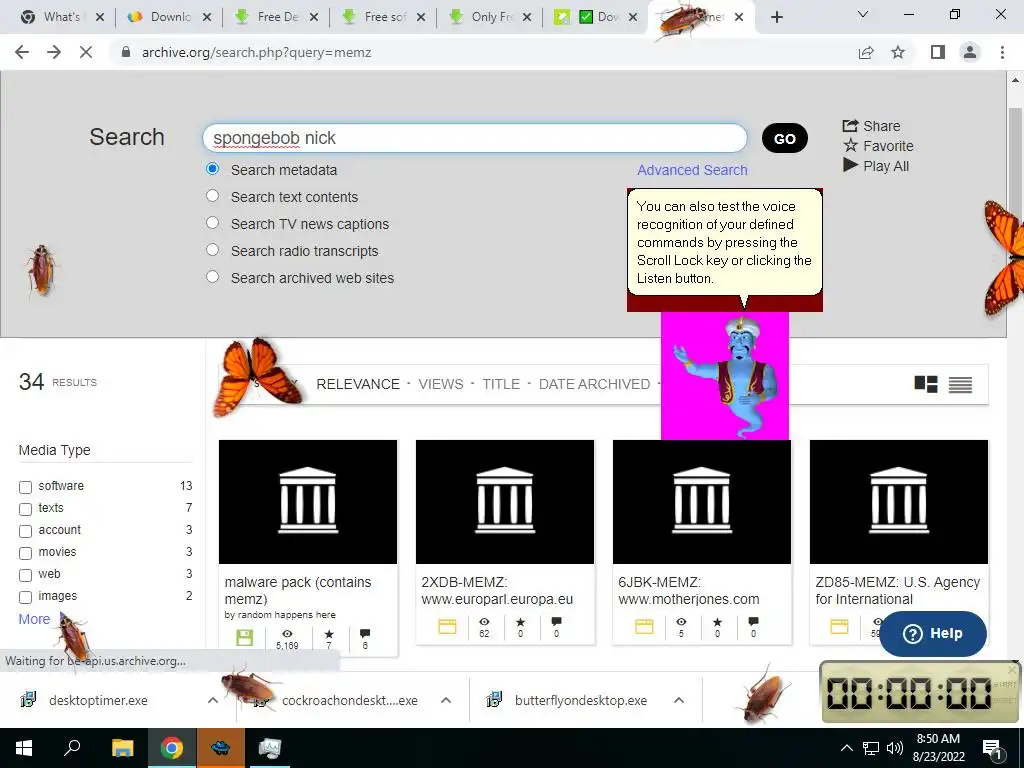The width and height of the screenshot is (1024, 768).
Task: Select the Search metadata radio button
Action: tap(212, 168)
